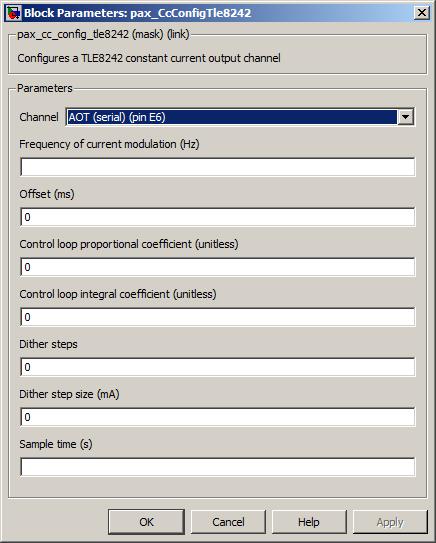
Task: Click the greyed-out Apply button
Action: [x=390, y=522]
